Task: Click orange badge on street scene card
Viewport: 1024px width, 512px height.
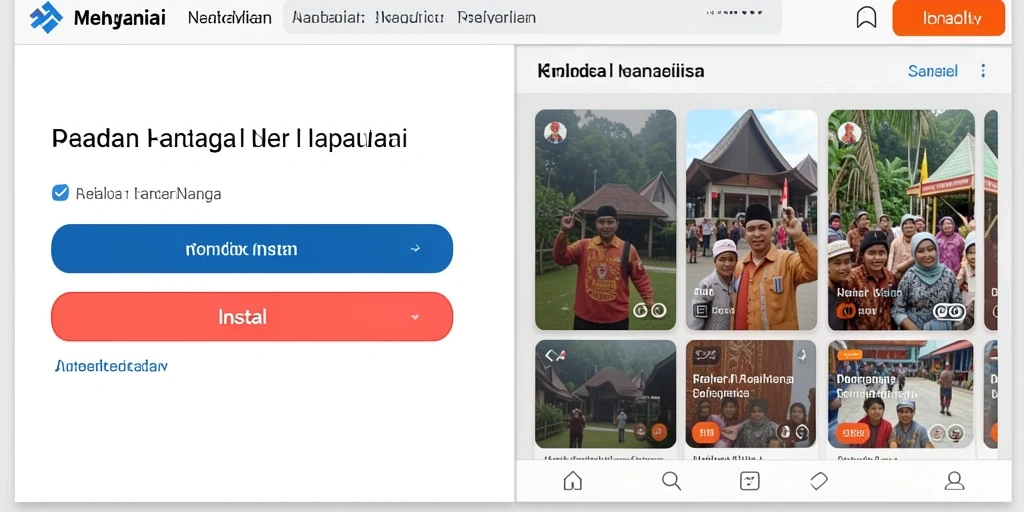Action: (x=852, y=432)
